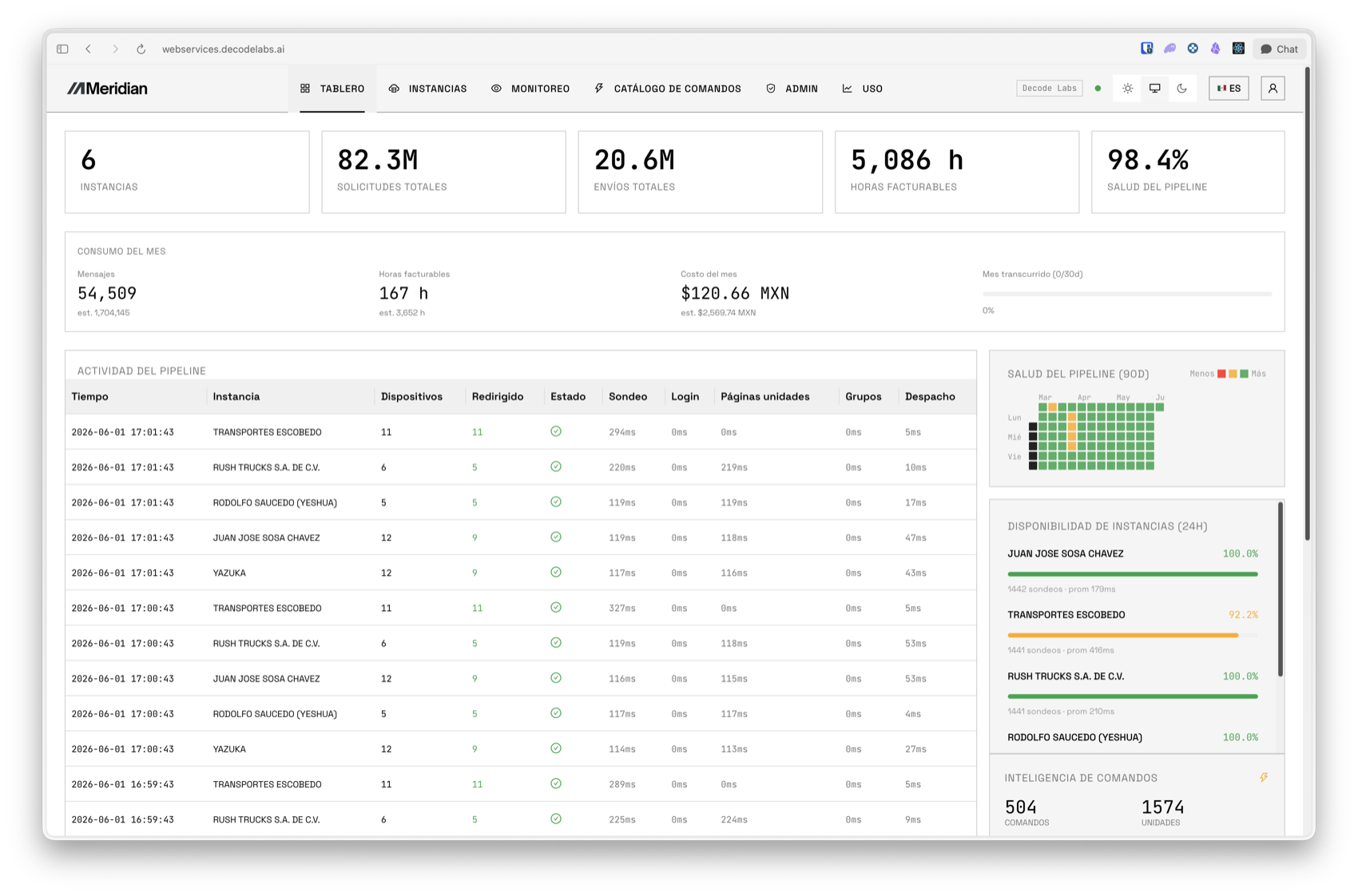Toggle the browser sidebar icon

tap(62, 50)
